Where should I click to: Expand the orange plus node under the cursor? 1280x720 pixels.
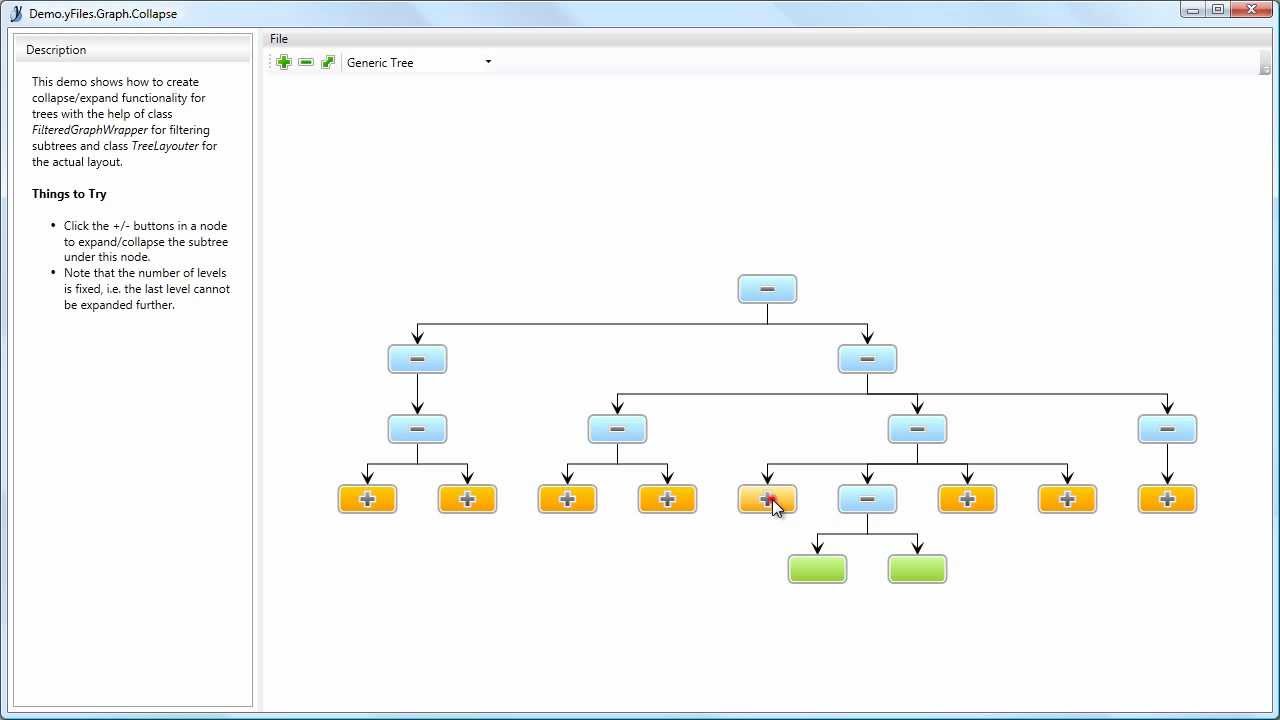[x=767, y=499]
